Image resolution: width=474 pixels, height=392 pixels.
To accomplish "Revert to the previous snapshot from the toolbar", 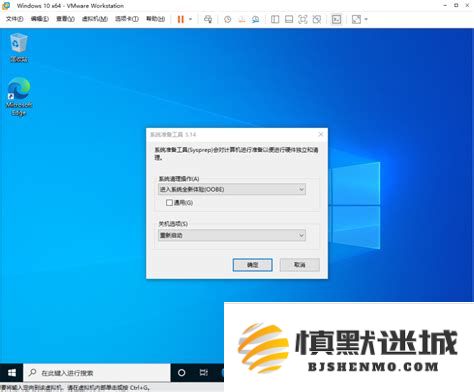I will 242,19.
